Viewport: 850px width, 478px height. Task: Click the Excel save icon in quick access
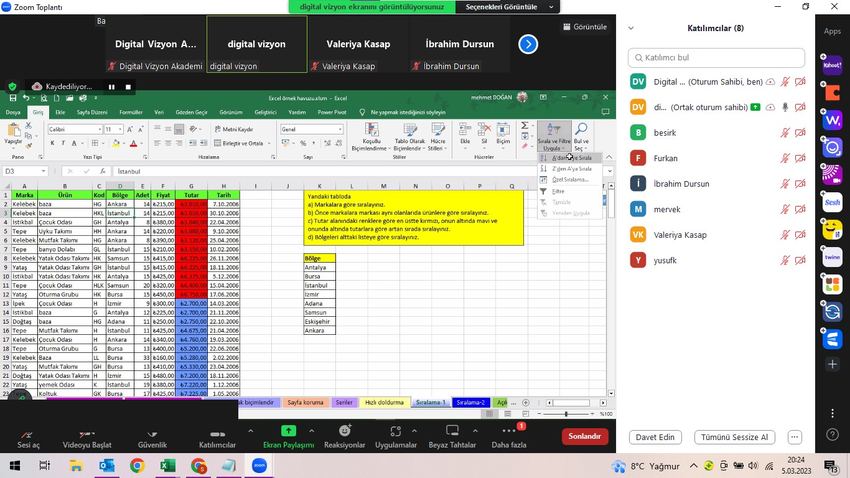click(12, 98)
